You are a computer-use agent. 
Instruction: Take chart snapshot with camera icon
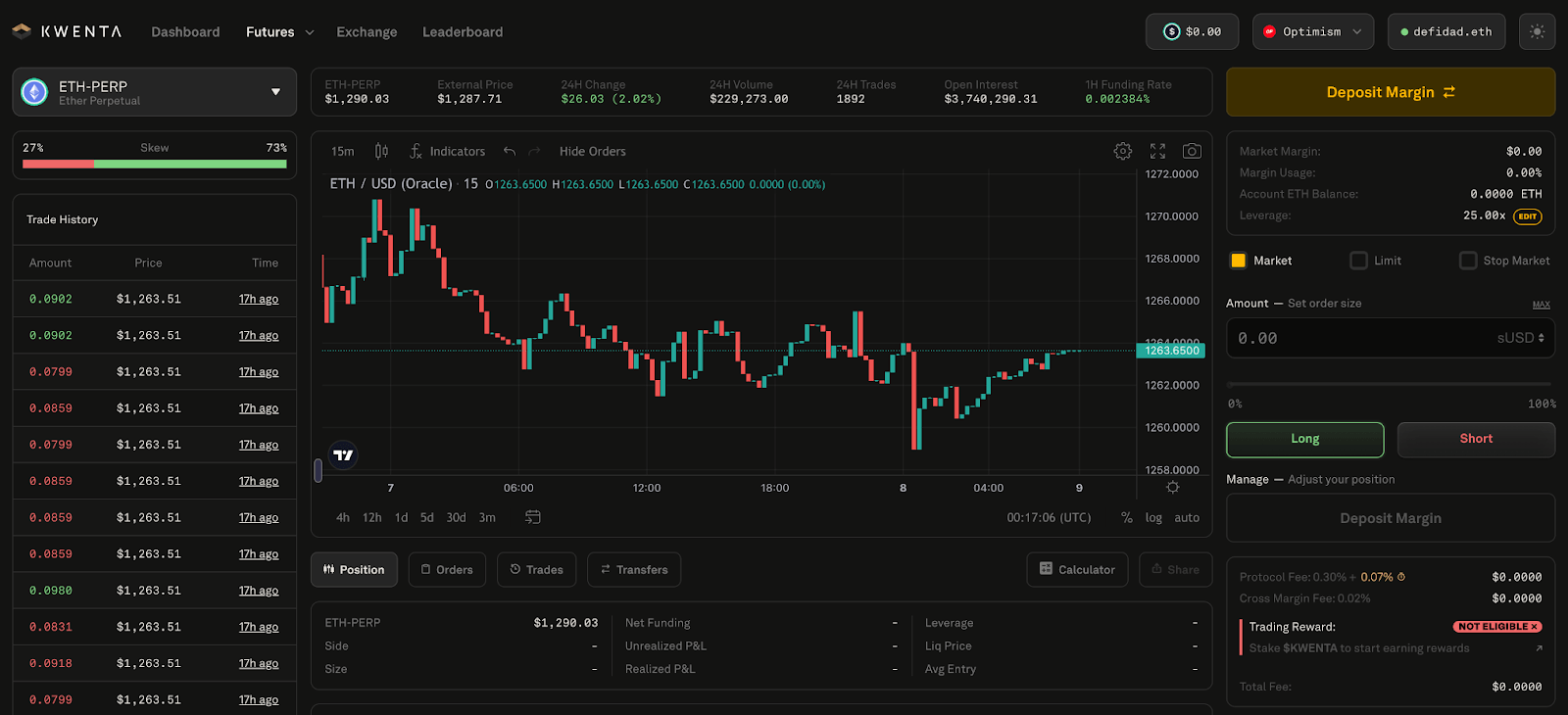point(1192,151)
